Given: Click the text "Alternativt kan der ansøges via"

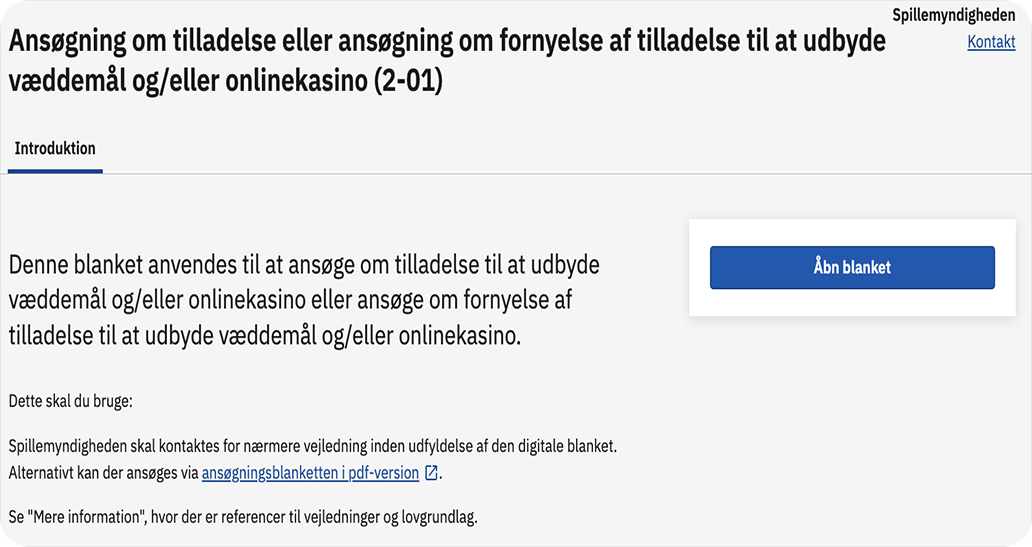Looking at the screenshot, I should 103,473.
